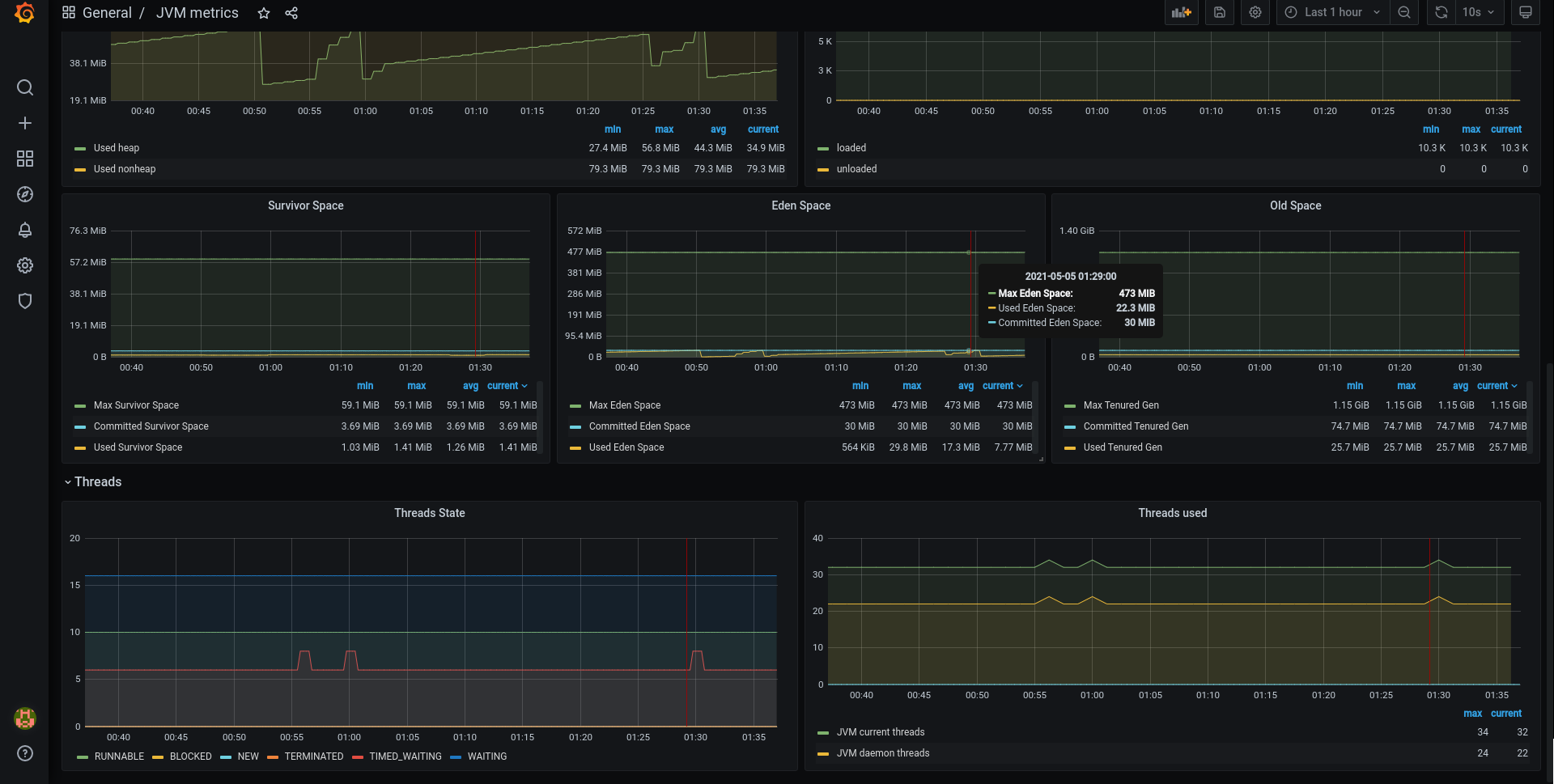Open Explore compass icon in sidebar

(x=25, y=194)
